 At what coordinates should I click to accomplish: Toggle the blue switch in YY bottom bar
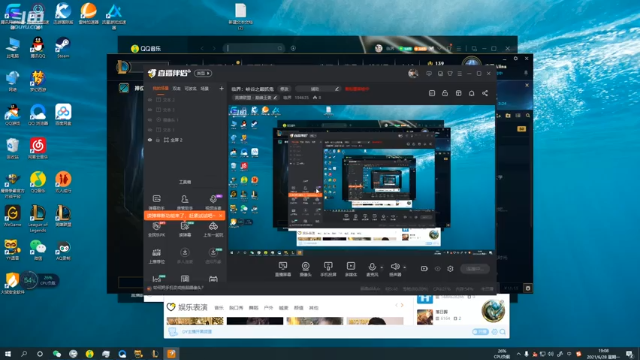pyautogui.click(x=480, y=332)
